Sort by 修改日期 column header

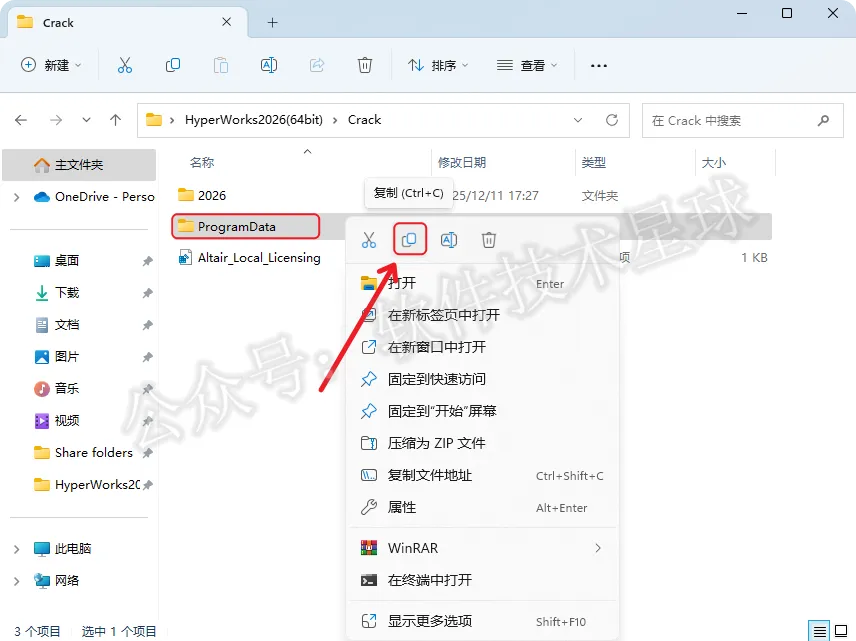pos(462,163)
